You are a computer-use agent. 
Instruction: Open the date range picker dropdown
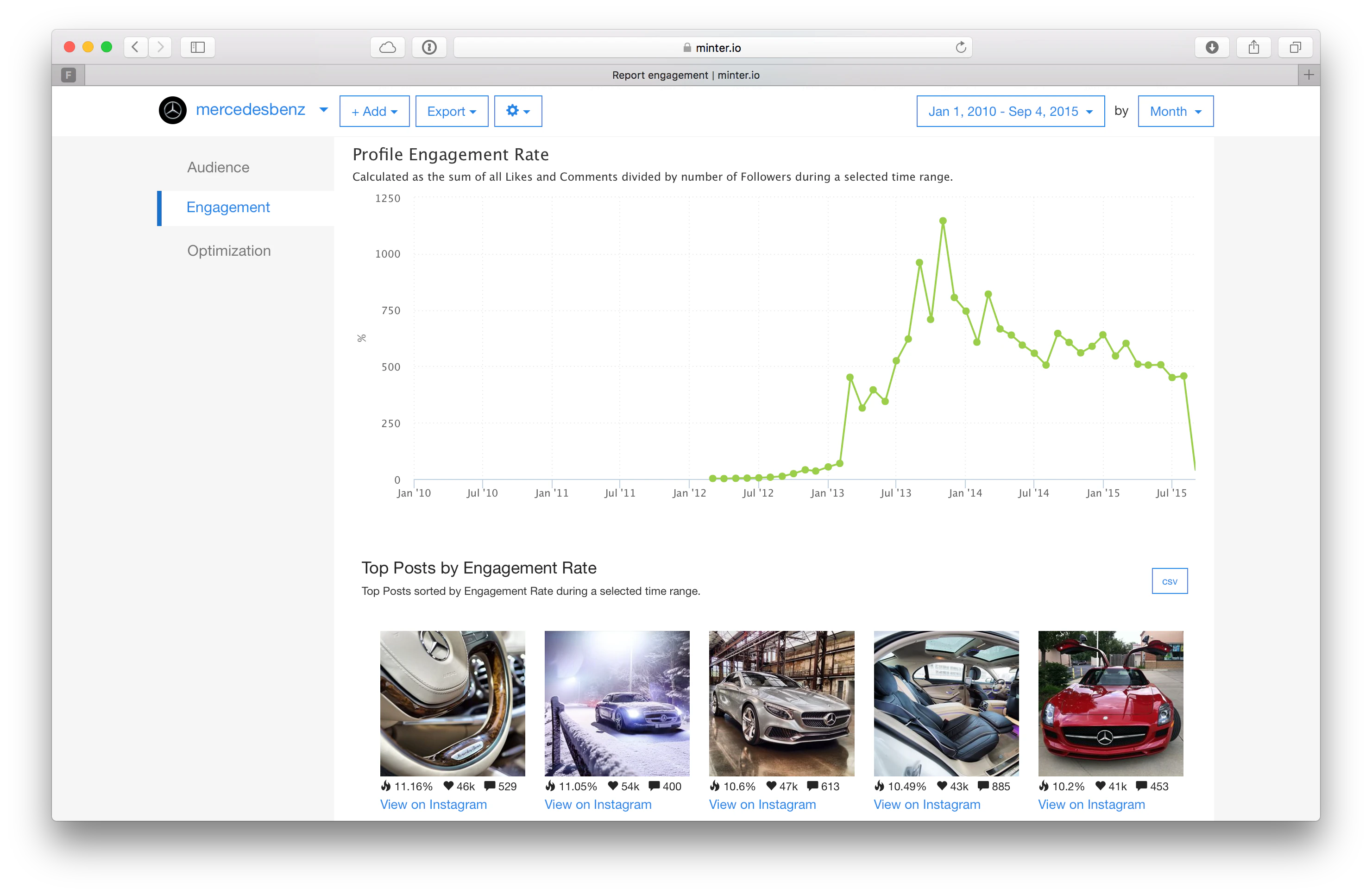click(x=1010, y=111)
